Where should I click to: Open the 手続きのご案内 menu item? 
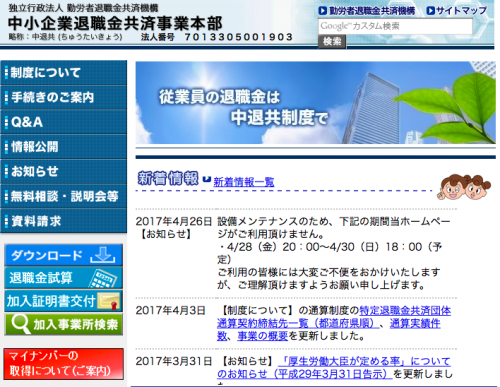[x=64, y=97]
